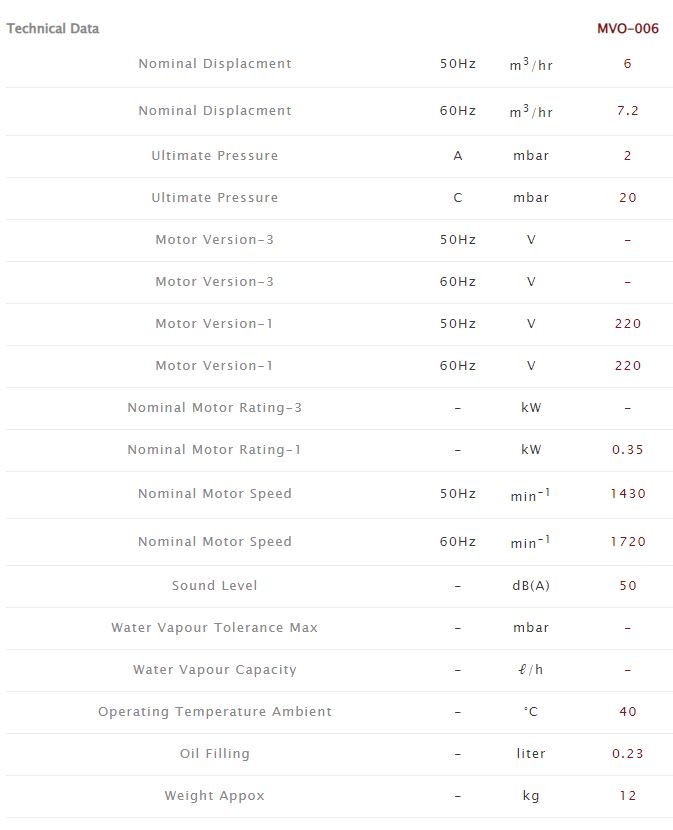This screenshot has height=830, width=673.
Task: Click the Oil Filling row label
Action: 215,753
